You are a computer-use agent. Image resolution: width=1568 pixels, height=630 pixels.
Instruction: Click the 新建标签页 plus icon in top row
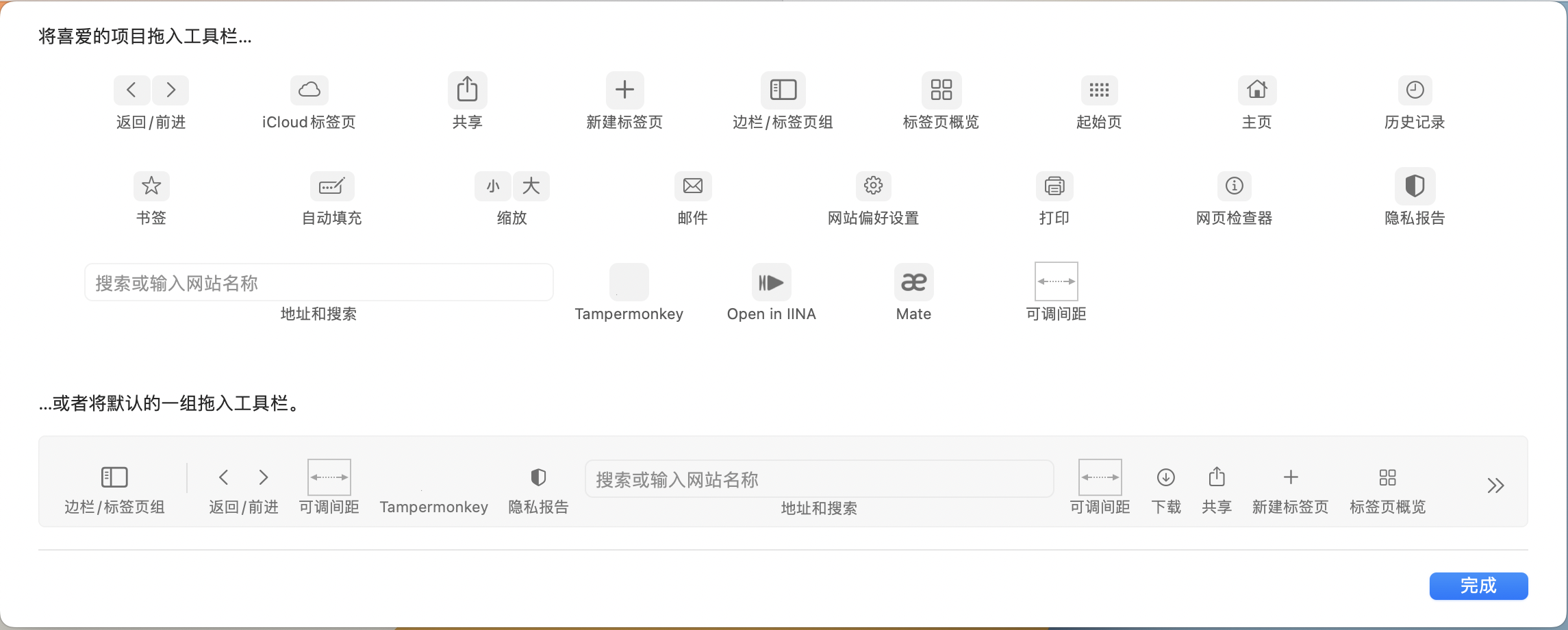click(x=624, y=90)
